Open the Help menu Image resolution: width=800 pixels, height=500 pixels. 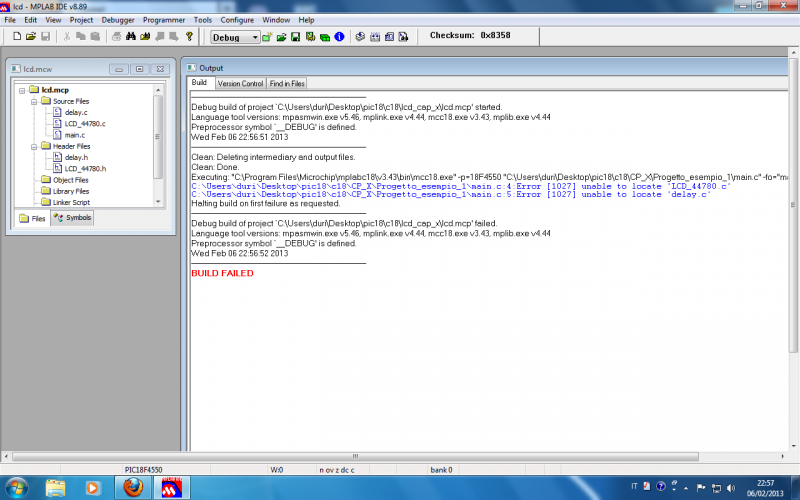coord(306,20)
